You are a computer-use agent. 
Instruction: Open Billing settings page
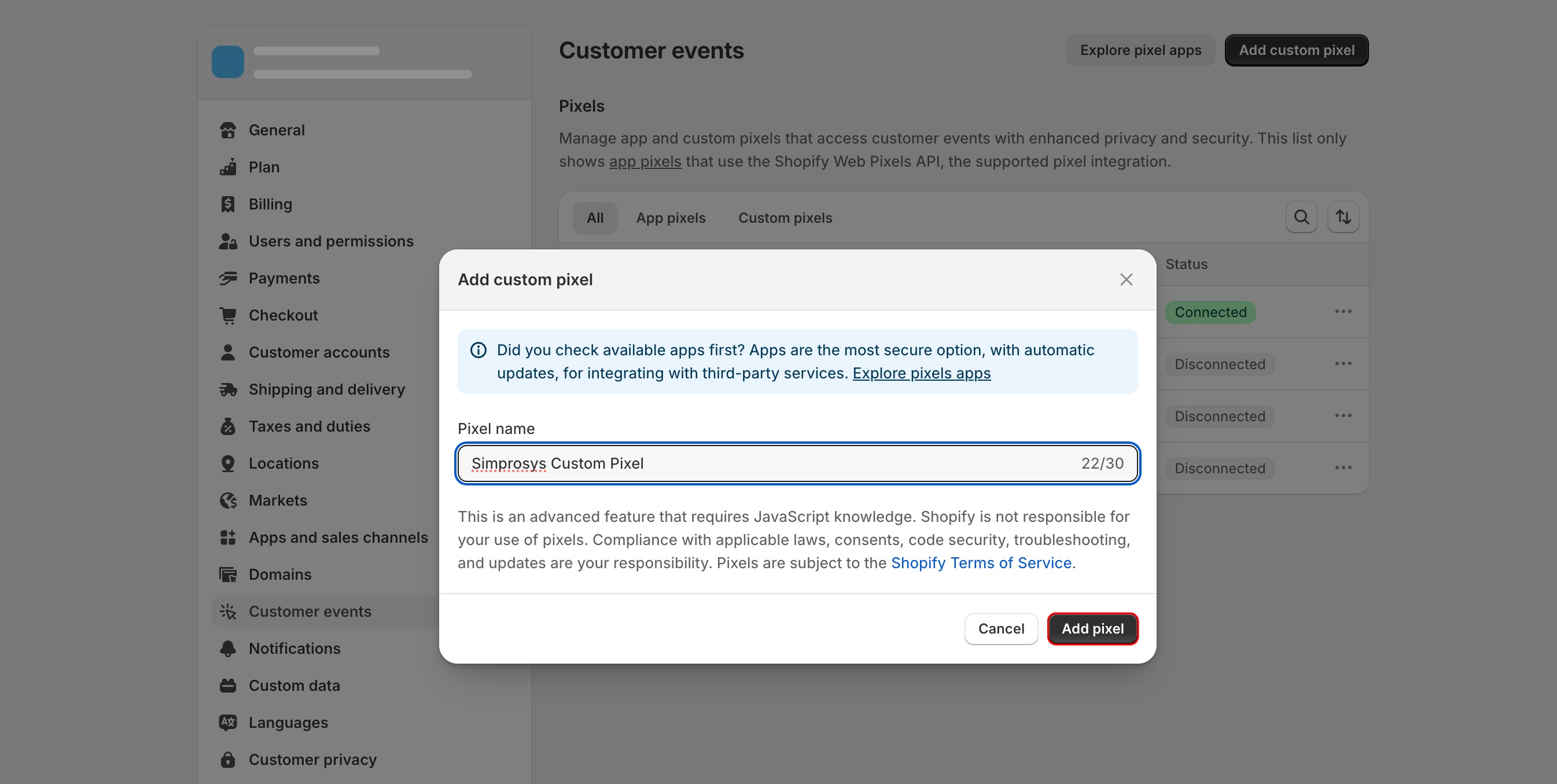[270, 204]
